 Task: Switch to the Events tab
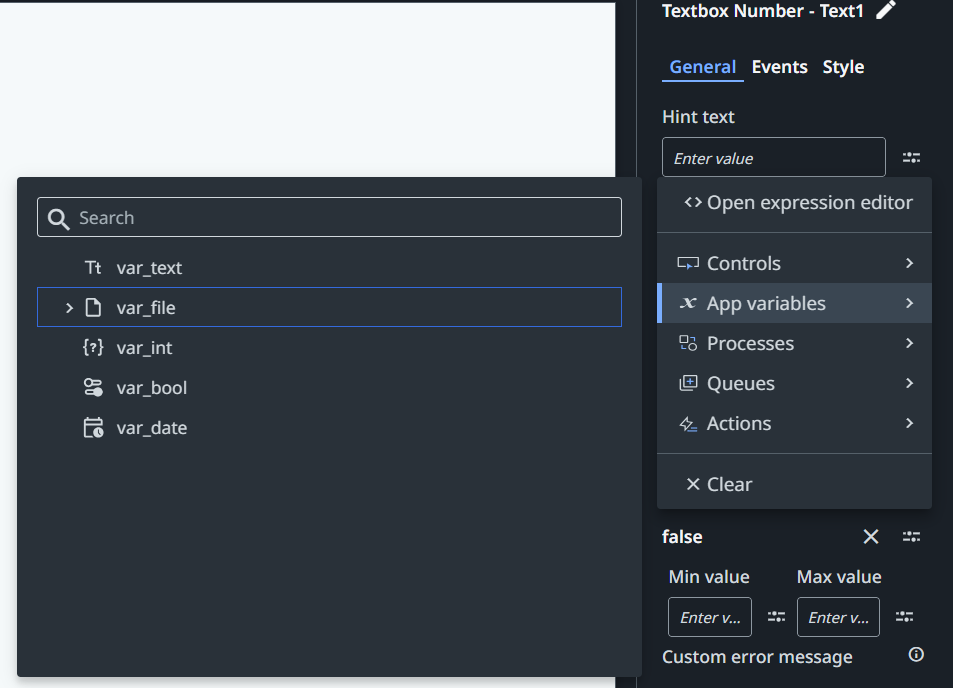[x=779, y=67]
